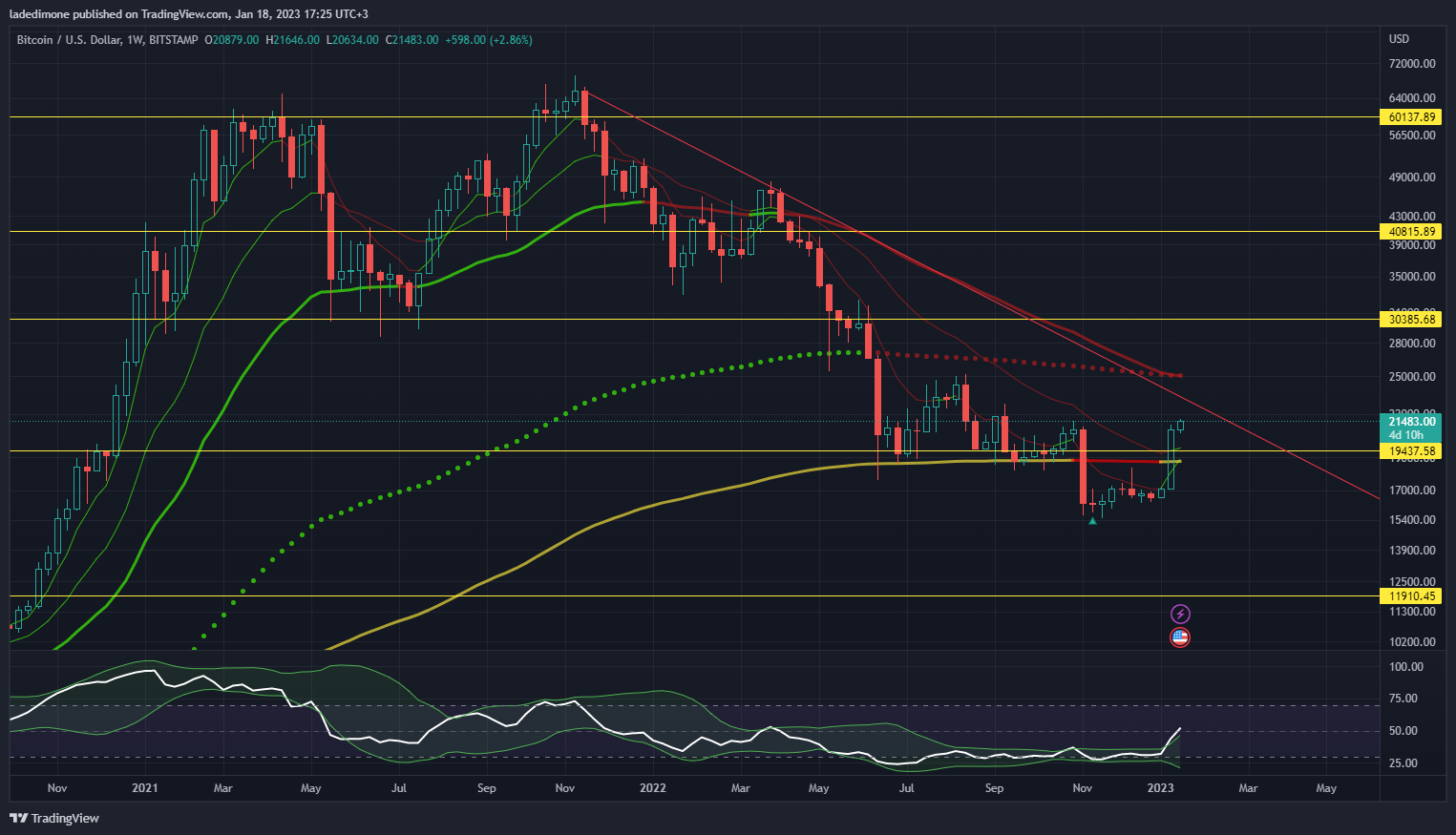
Task: Click the 19437.58 price label
Action: click(1411, 450)
